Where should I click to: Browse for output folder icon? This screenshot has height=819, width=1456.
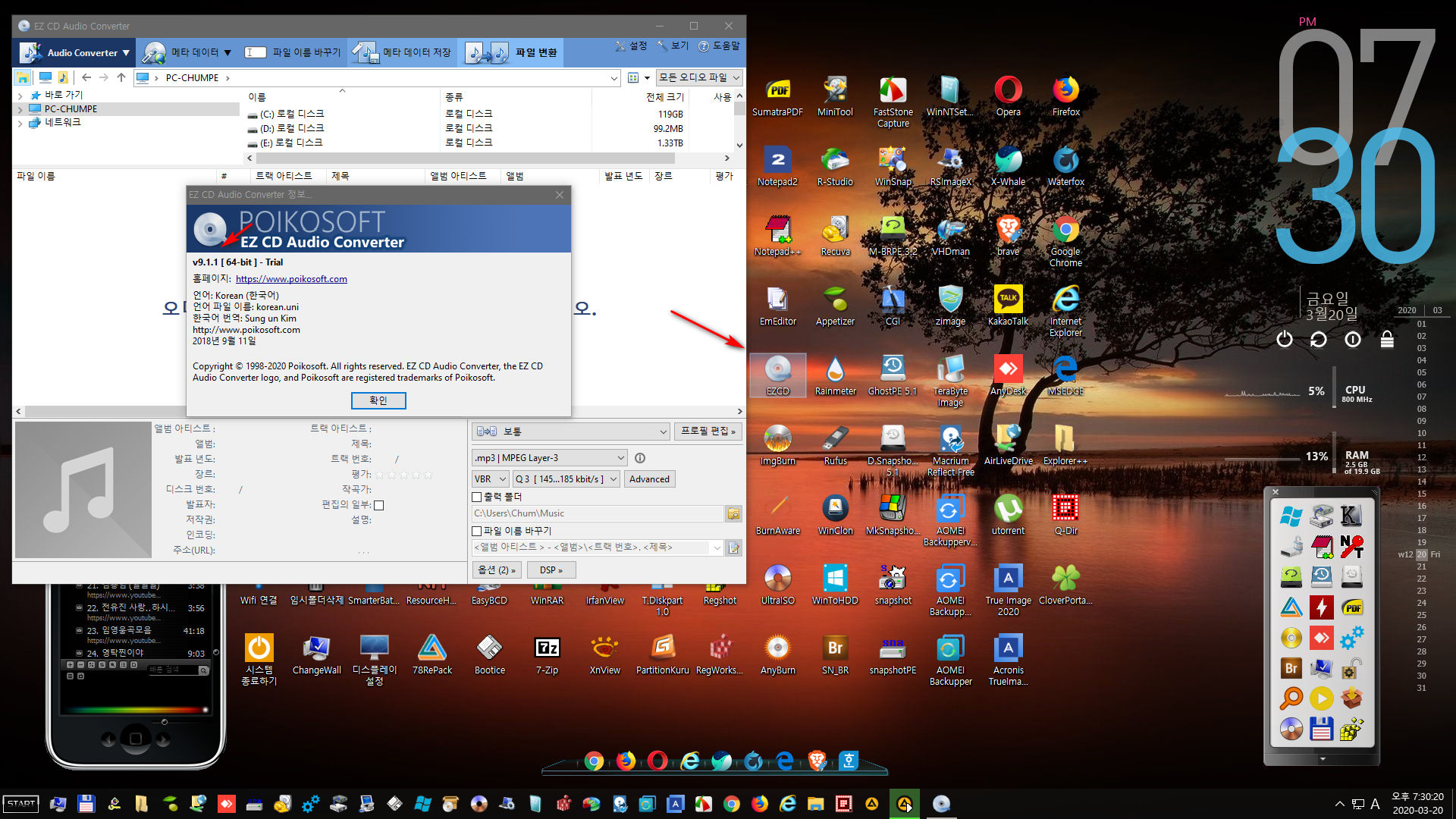733,513
